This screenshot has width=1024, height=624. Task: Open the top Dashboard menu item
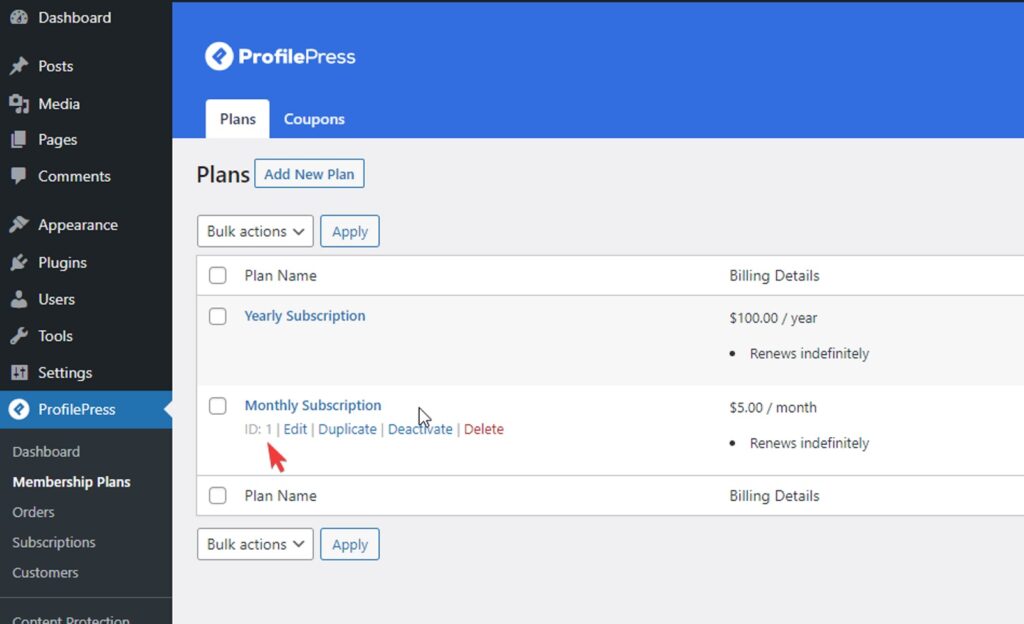click(74, 18)
